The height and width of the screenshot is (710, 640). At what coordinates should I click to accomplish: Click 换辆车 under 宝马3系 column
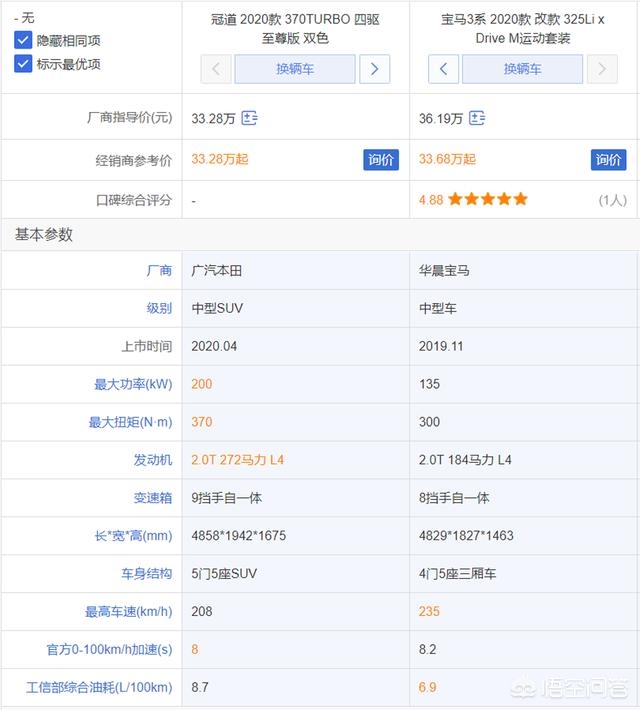pyautogui.click(x=522, y=69)
